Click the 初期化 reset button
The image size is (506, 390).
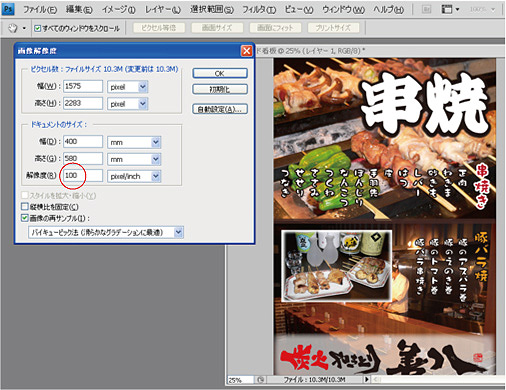point(220,89)
